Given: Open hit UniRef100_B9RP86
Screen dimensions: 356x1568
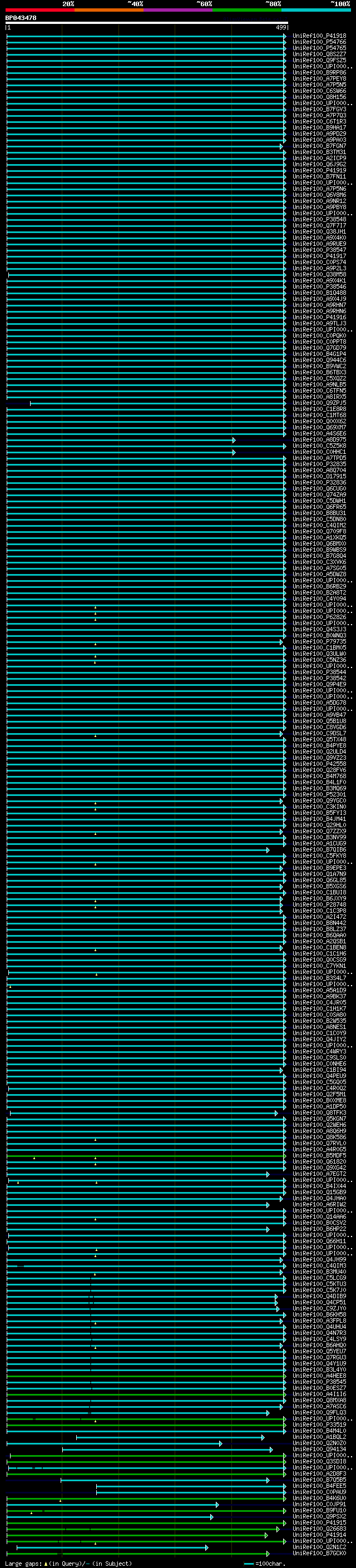Looking at the screenshot, I should (319, 72).
